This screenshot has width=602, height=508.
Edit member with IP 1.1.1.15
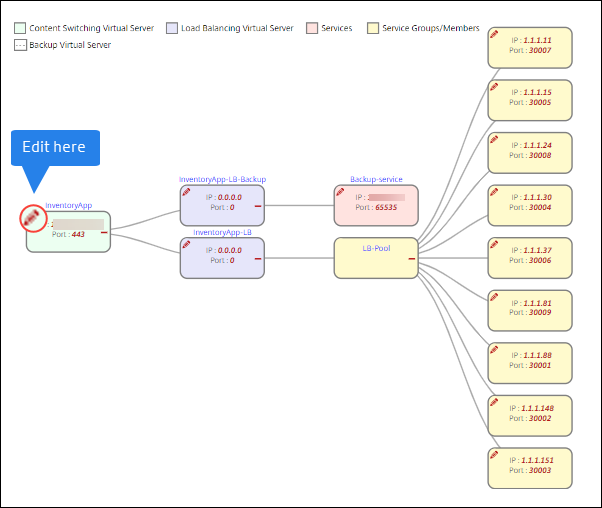[x=494, y=86]
